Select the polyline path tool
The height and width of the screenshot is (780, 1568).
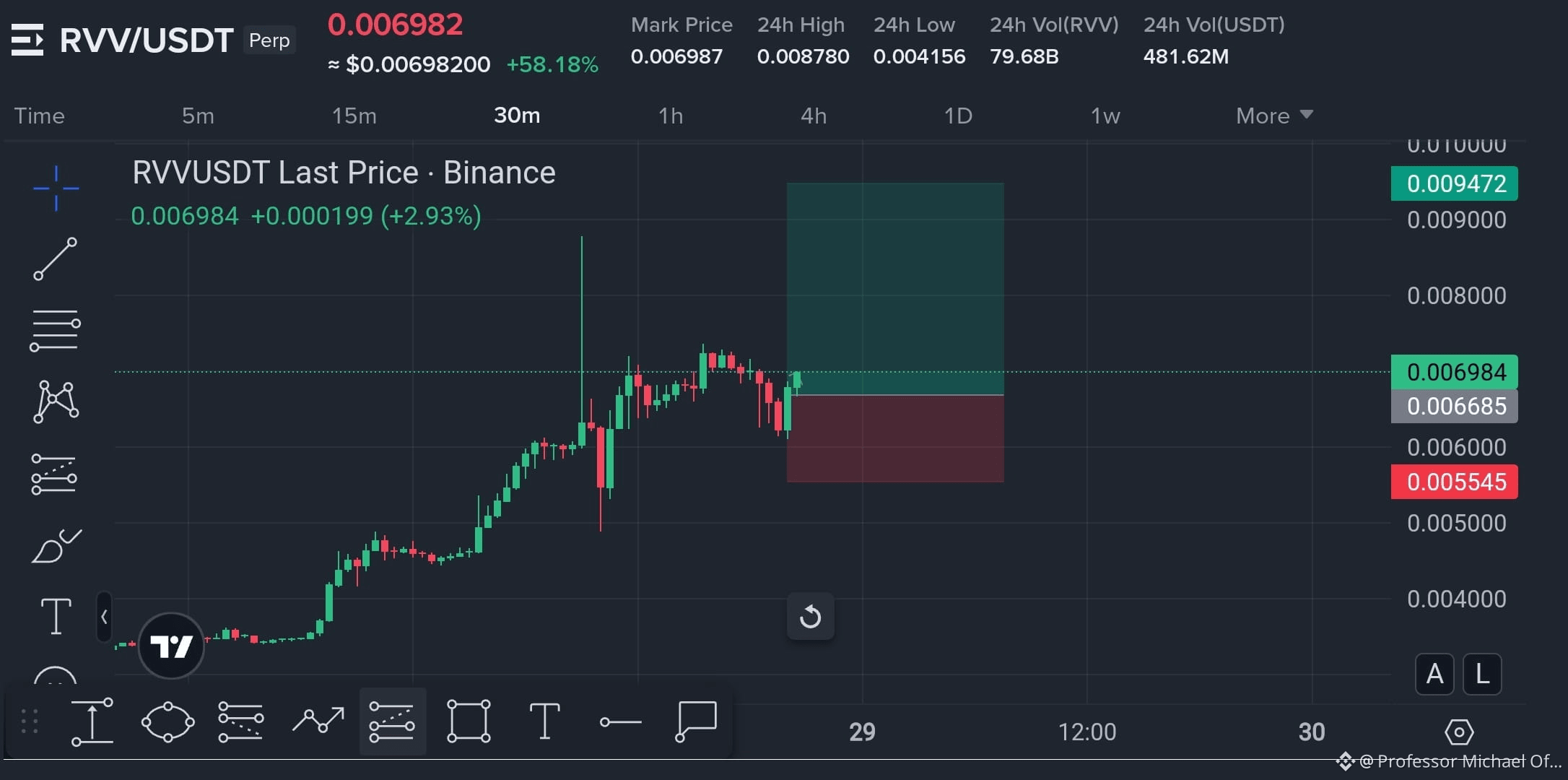click(x=318, y=721)
